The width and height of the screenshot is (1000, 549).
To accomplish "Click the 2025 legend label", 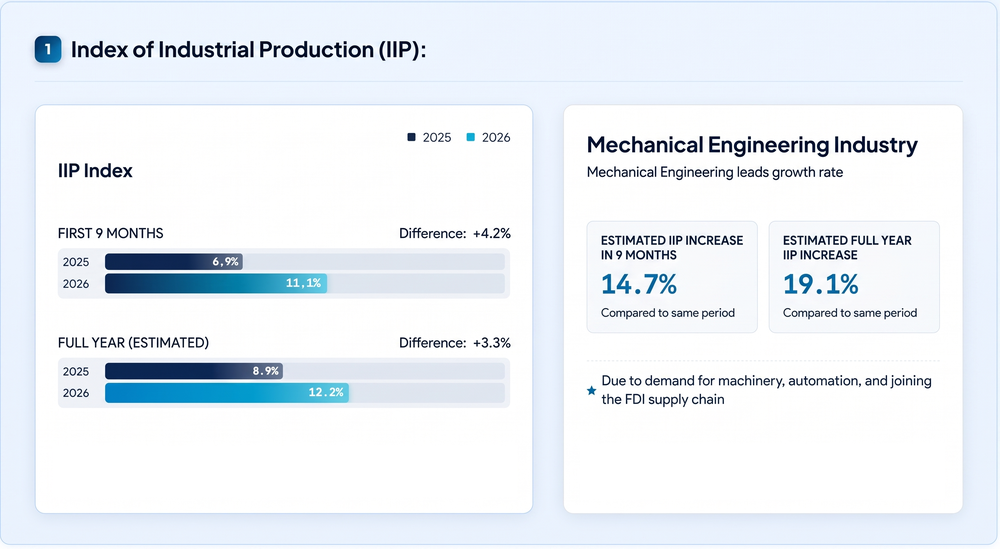I will click(x=437, y=138).
